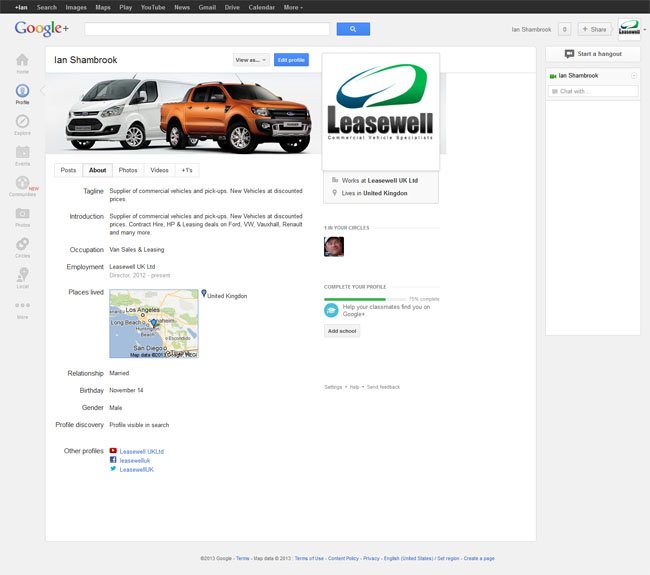Open the View as dropdown
The height and width of the screenshot is (575, 650).
coord(251,60)
